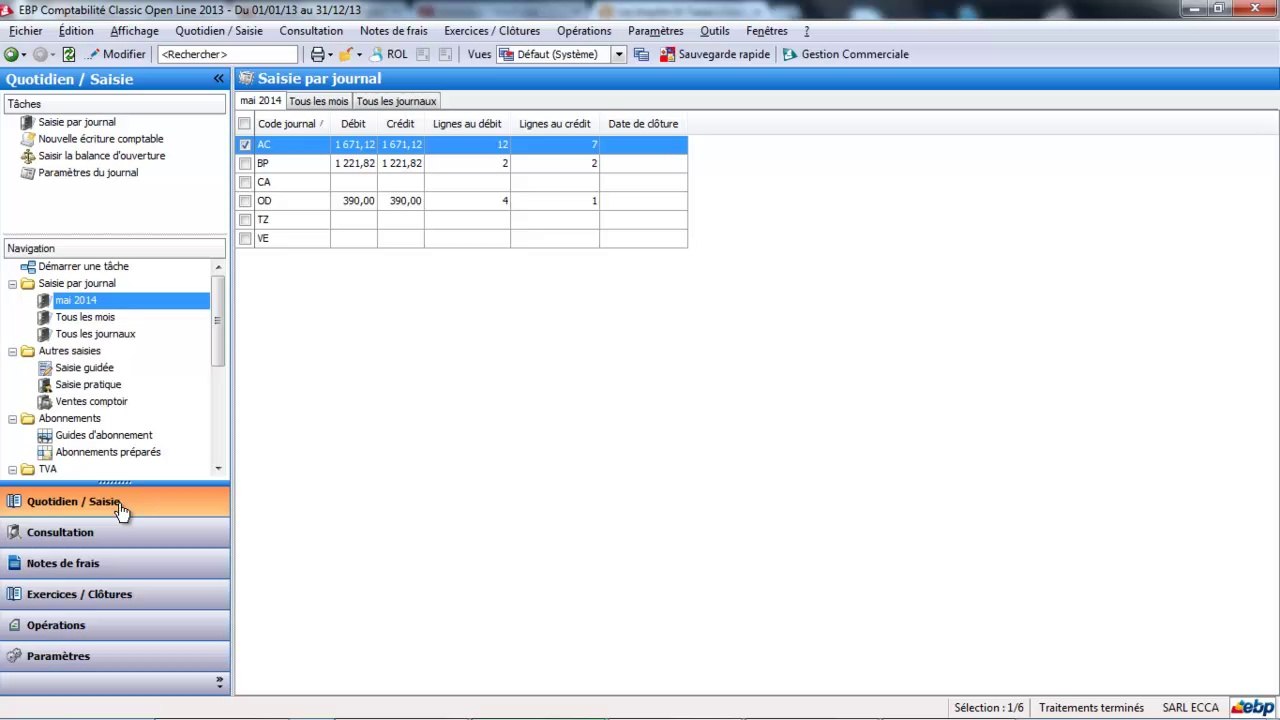Check the VE journal row checkbox
The image size is (1280, 720).
point(245,239)
